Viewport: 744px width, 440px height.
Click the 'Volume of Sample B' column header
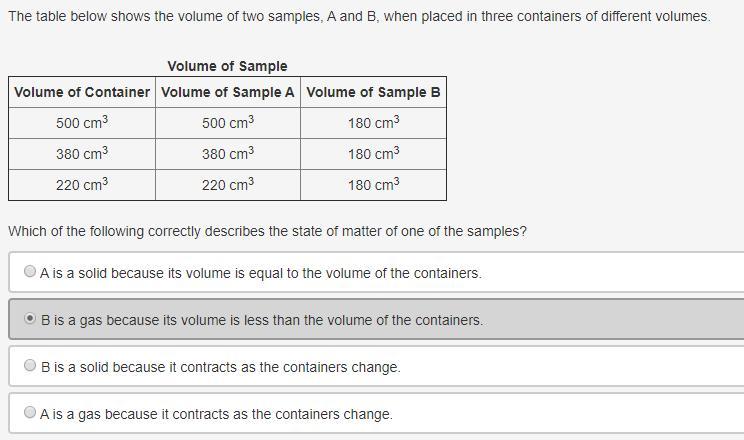tap(373, 92)
